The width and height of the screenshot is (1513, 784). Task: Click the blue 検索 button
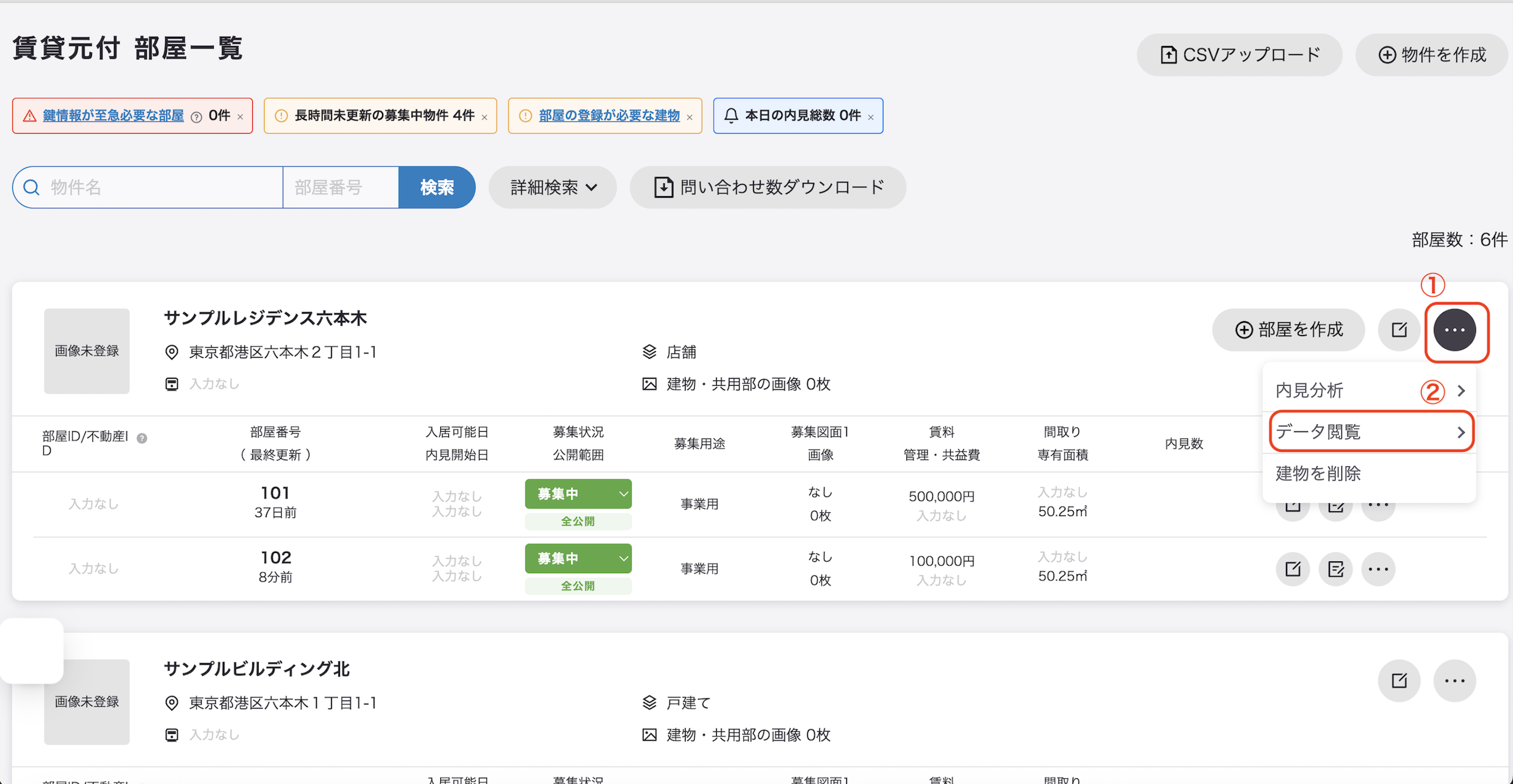tap(437, 187)
